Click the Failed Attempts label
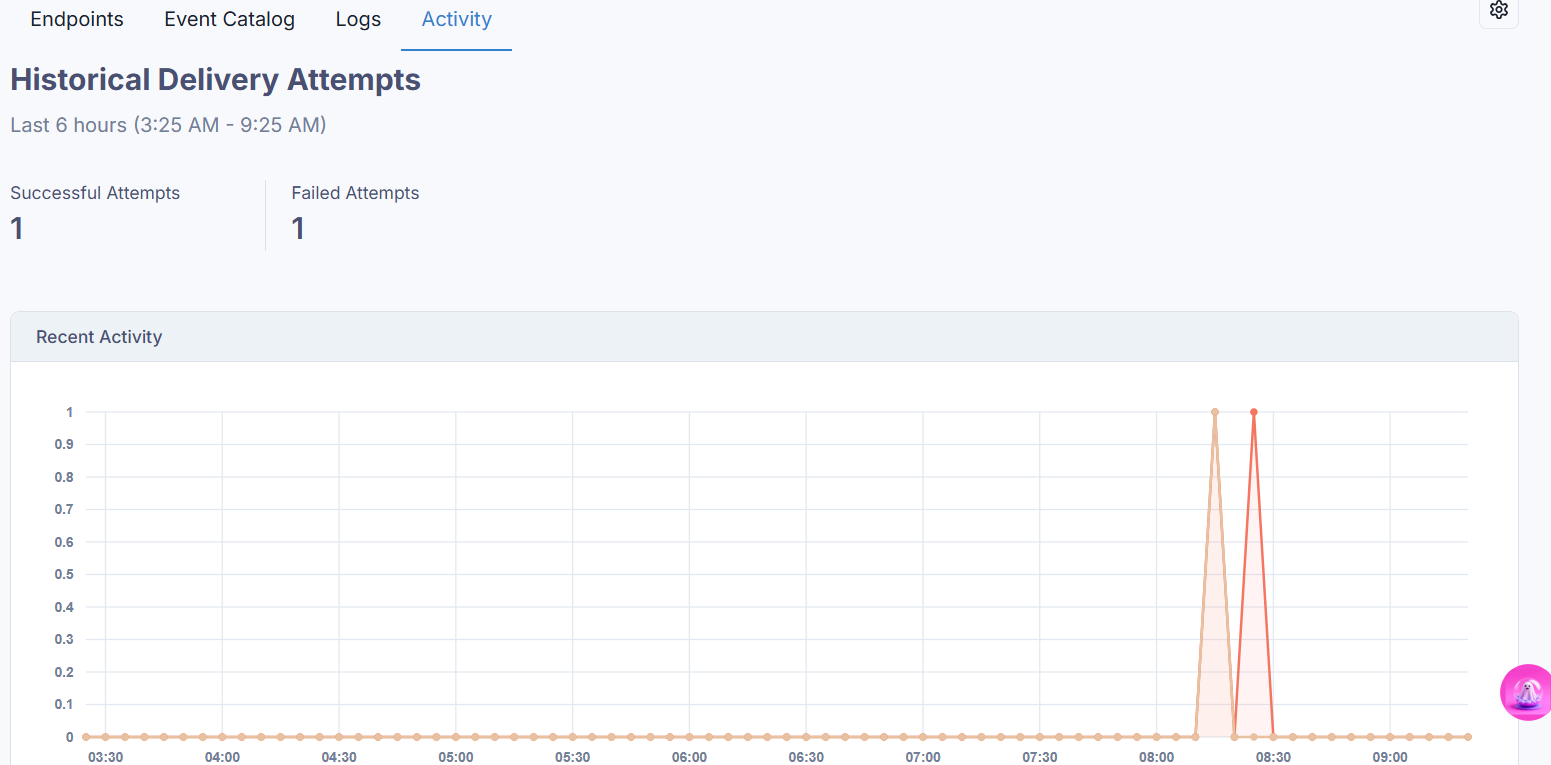This screenshot has height=765, width=1551. tap(355, 193)
